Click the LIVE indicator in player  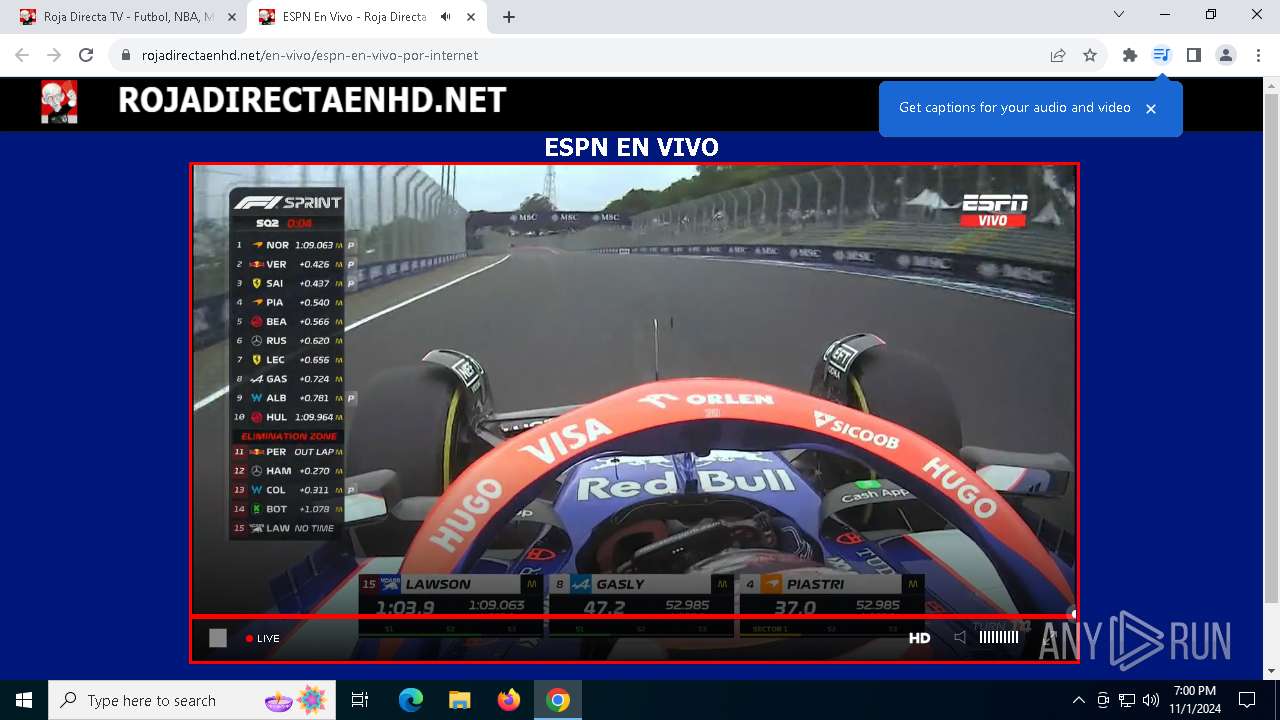click(x=263, y=638)
